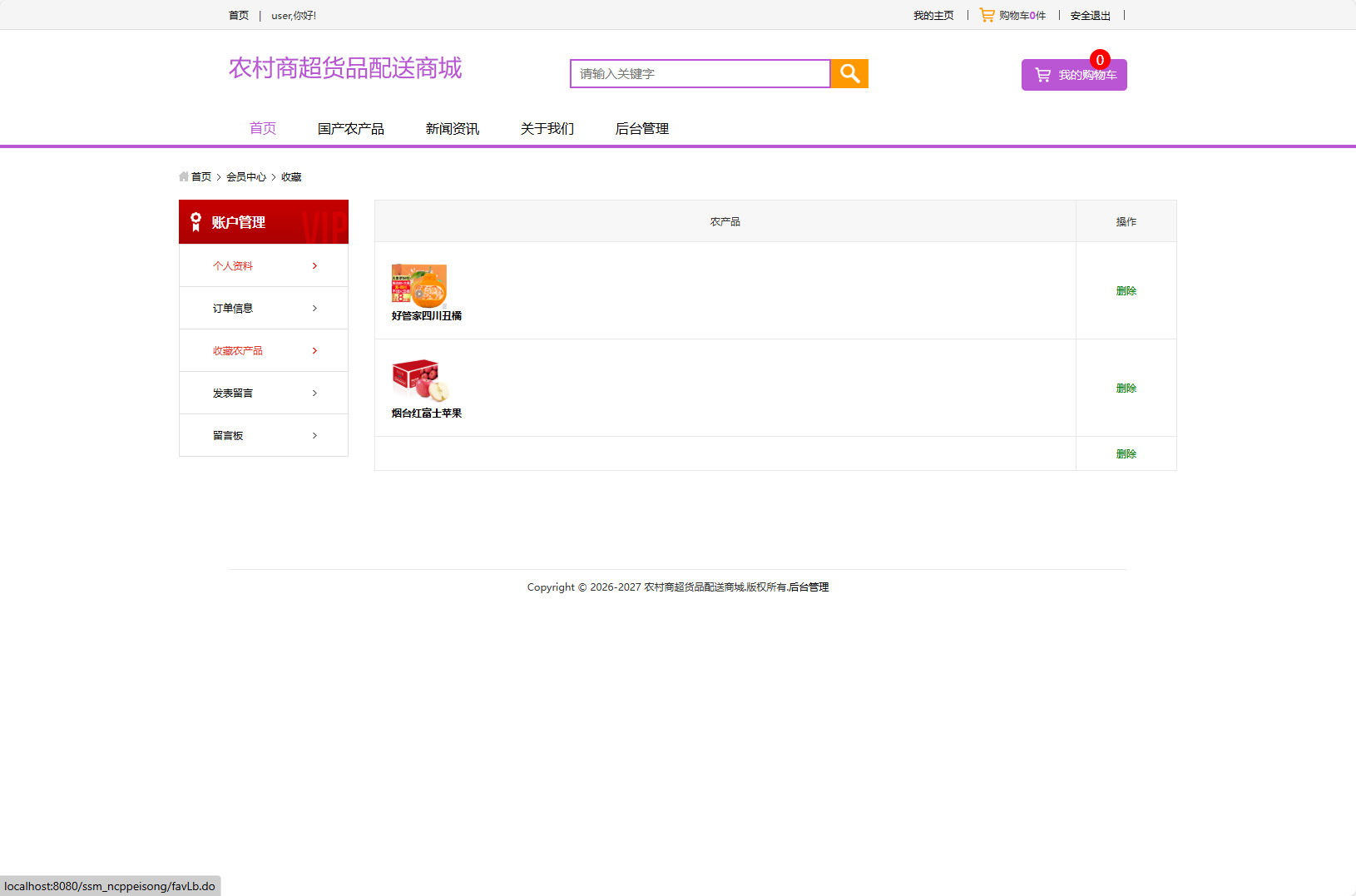Open the 好管家四川丑橘 product image
1356x896 pixels.
pos(418,285)
